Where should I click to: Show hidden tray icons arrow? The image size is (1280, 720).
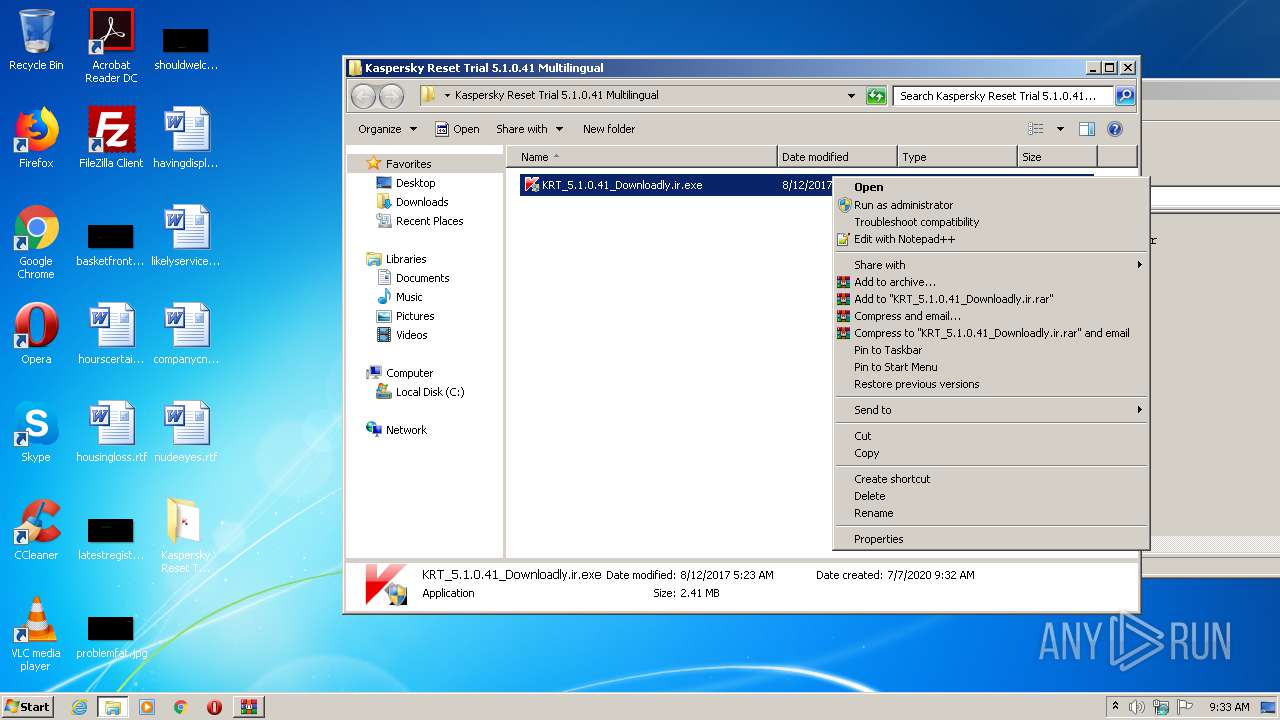point(1115,706)
